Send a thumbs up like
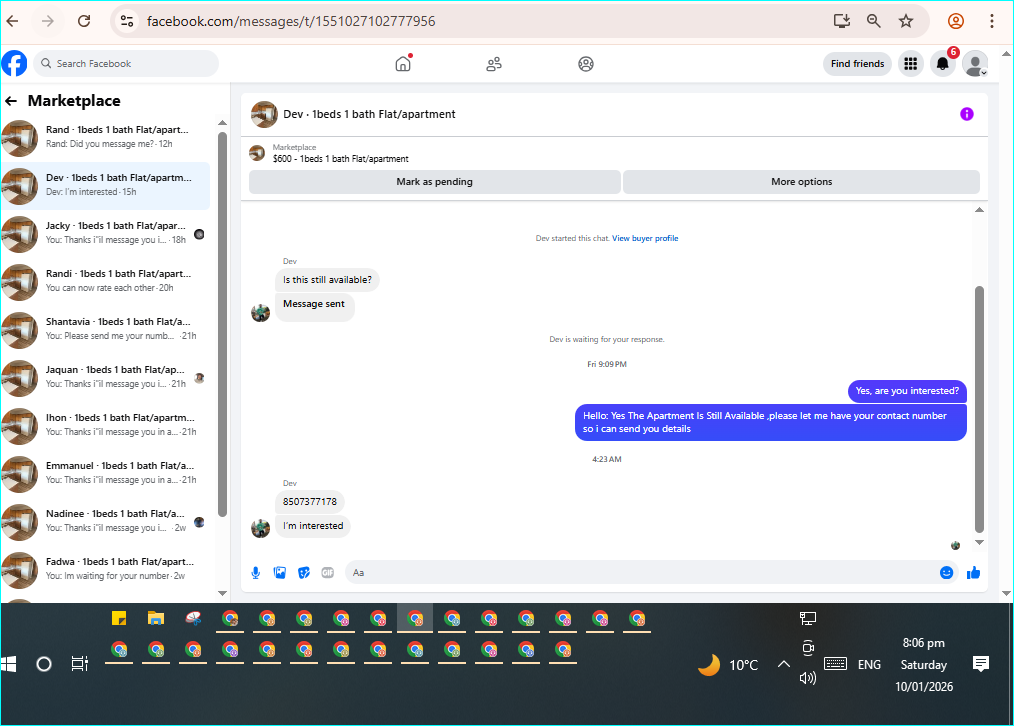The image size is (1014, 726). click(973, 573)
